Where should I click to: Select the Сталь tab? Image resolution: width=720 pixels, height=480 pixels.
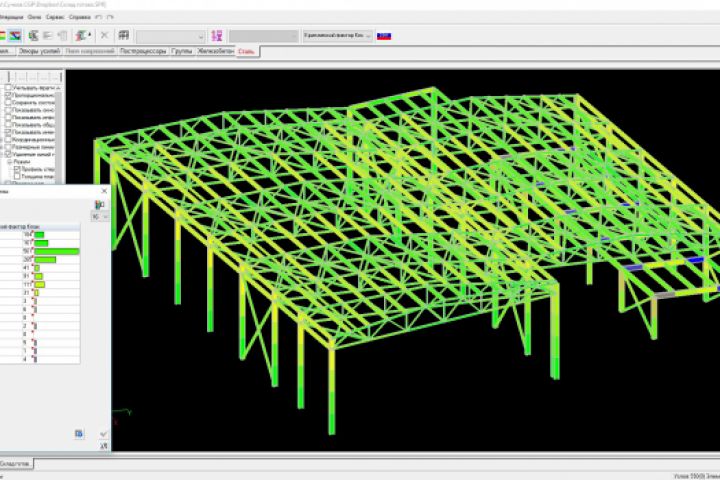pos(247,52)
